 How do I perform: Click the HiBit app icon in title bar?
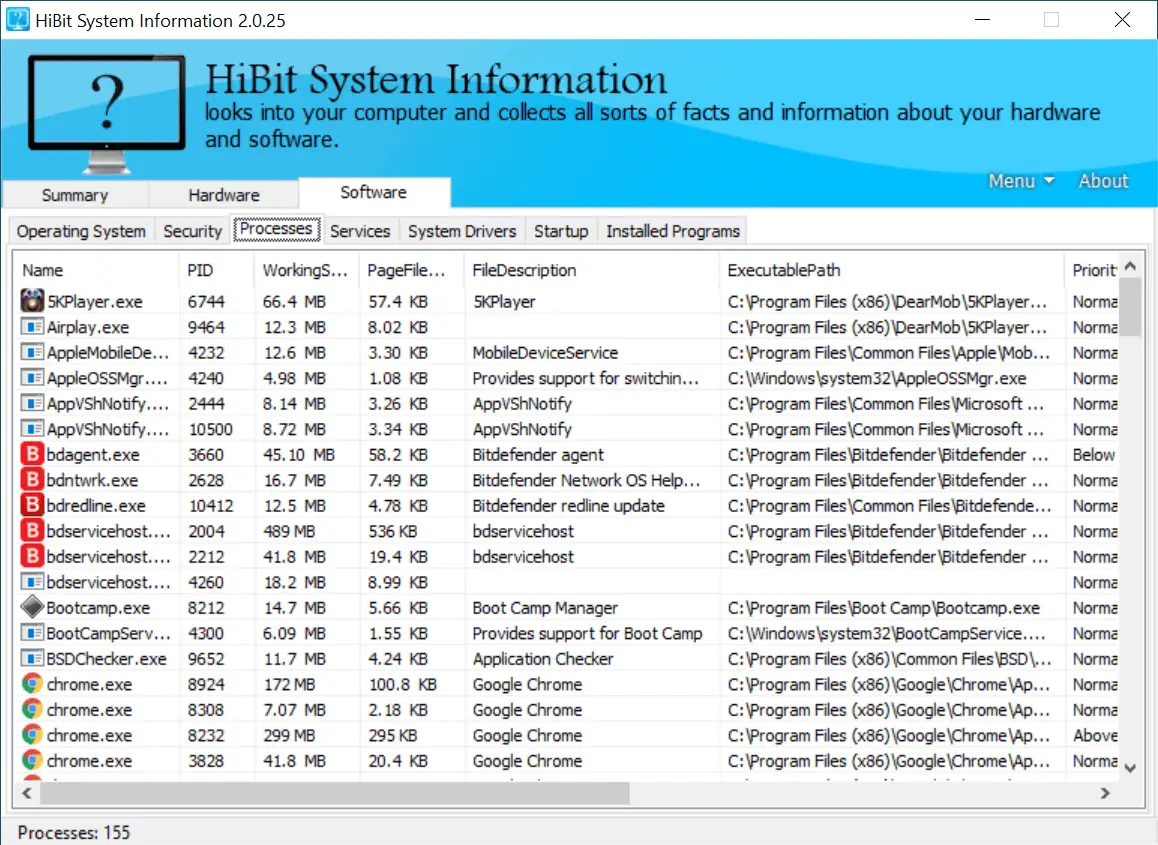pyautogui.click(x=18, y=19)
